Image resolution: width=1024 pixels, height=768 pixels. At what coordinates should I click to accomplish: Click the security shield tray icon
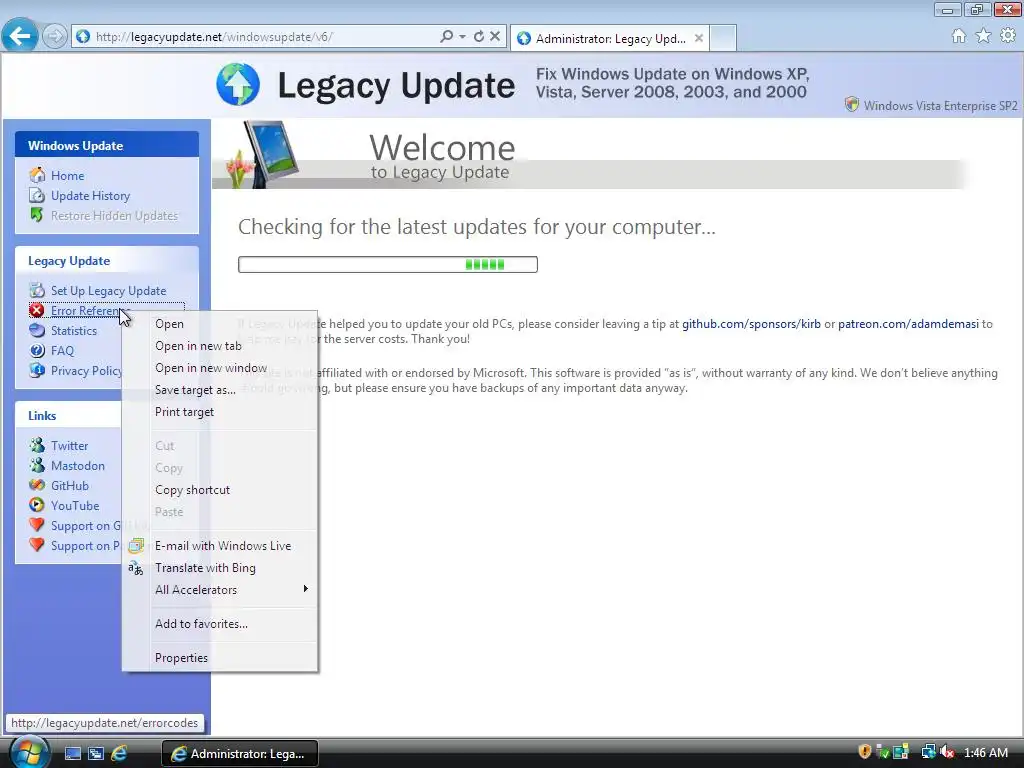click(x=865, y=752)
